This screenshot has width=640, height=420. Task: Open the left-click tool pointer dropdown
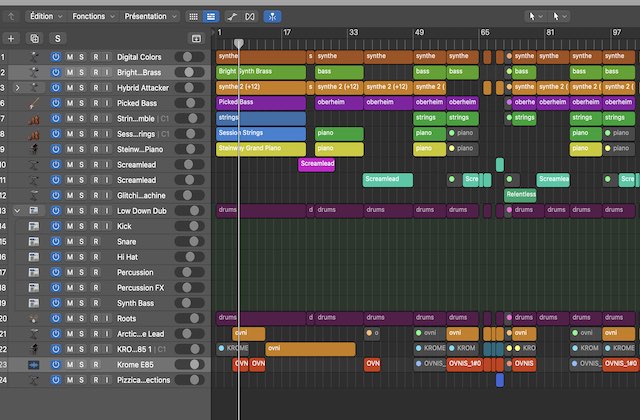point(536,17)
